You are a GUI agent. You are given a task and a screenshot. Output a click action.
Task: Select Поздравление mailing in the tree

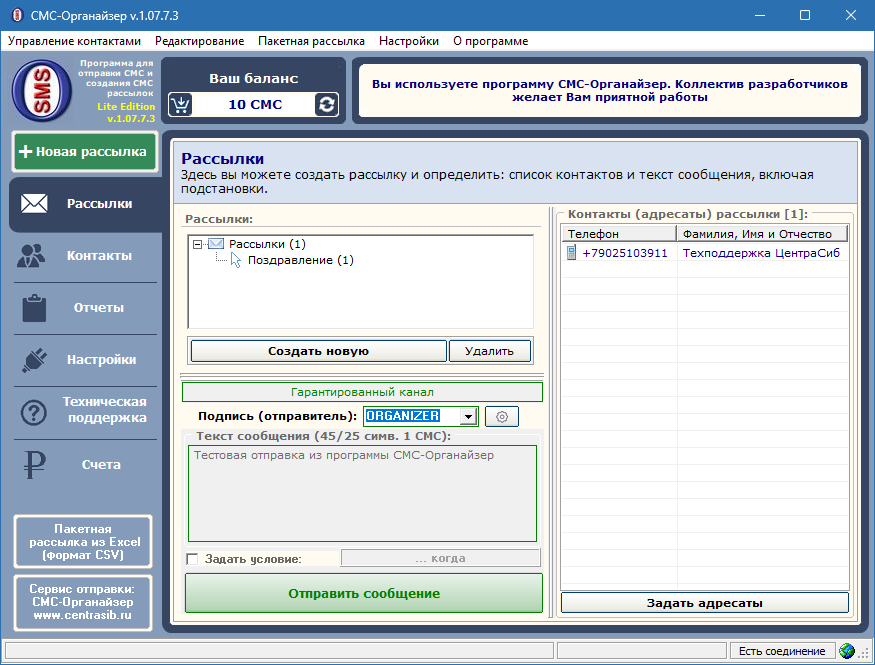(300, 261)
